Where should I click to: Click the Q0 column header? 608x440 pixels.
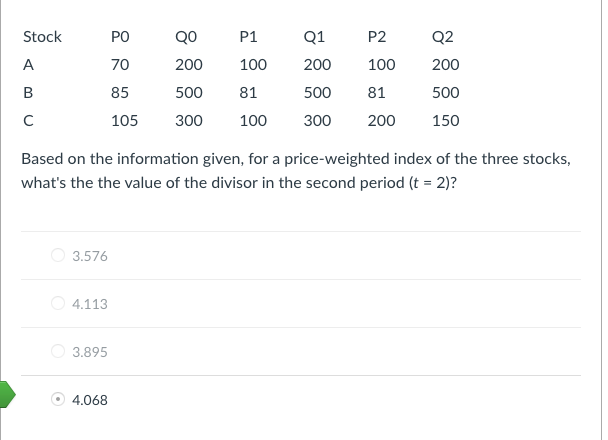[186, 37]
